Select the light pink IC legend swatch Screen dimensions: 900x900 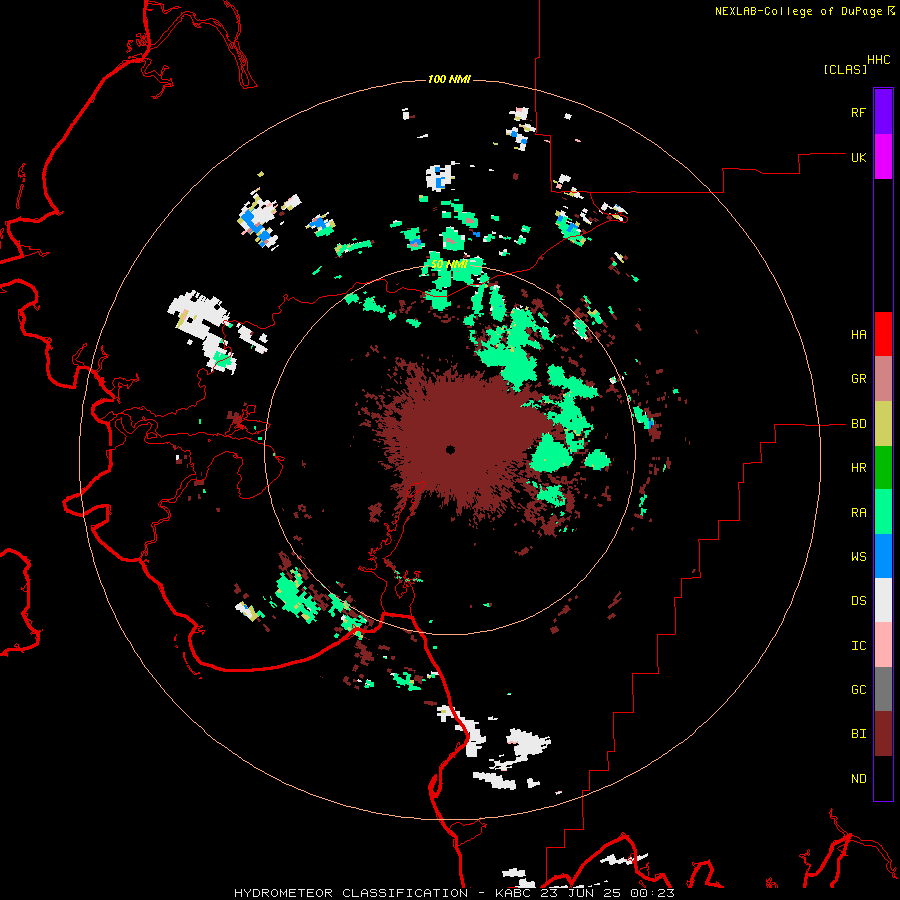click(x=883, y=645)
